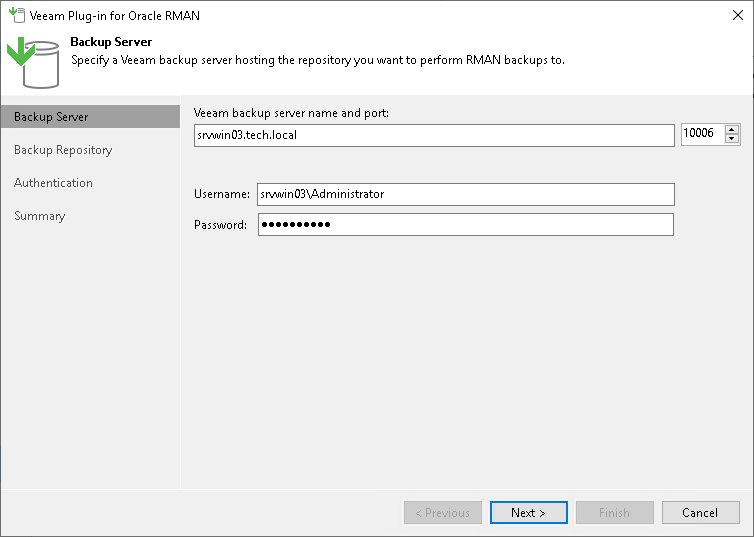Click the 'Veeam backup server name and port:' label
Viewport: 754px width, 537px height.
(291, 113)
